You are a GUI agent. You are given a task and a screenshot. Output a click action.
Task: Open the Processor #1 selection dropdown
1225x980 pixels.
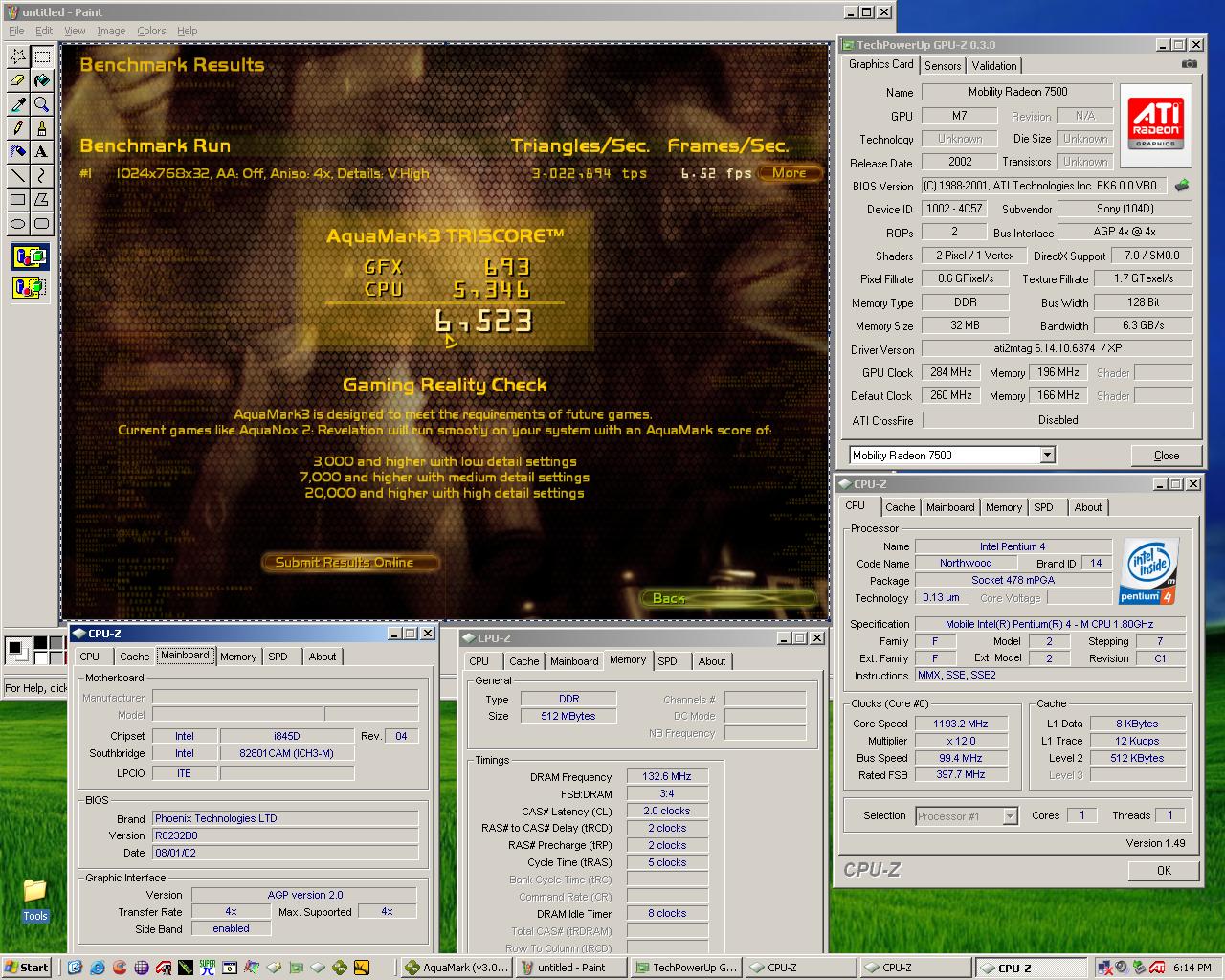[x=1010, y=816]
